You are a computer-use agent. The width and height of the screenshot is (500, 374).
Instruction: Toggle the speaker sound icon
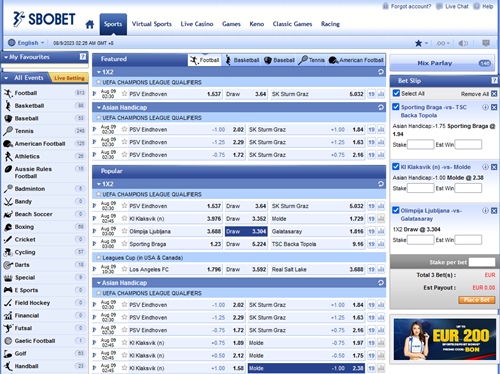tap(463, 43)
